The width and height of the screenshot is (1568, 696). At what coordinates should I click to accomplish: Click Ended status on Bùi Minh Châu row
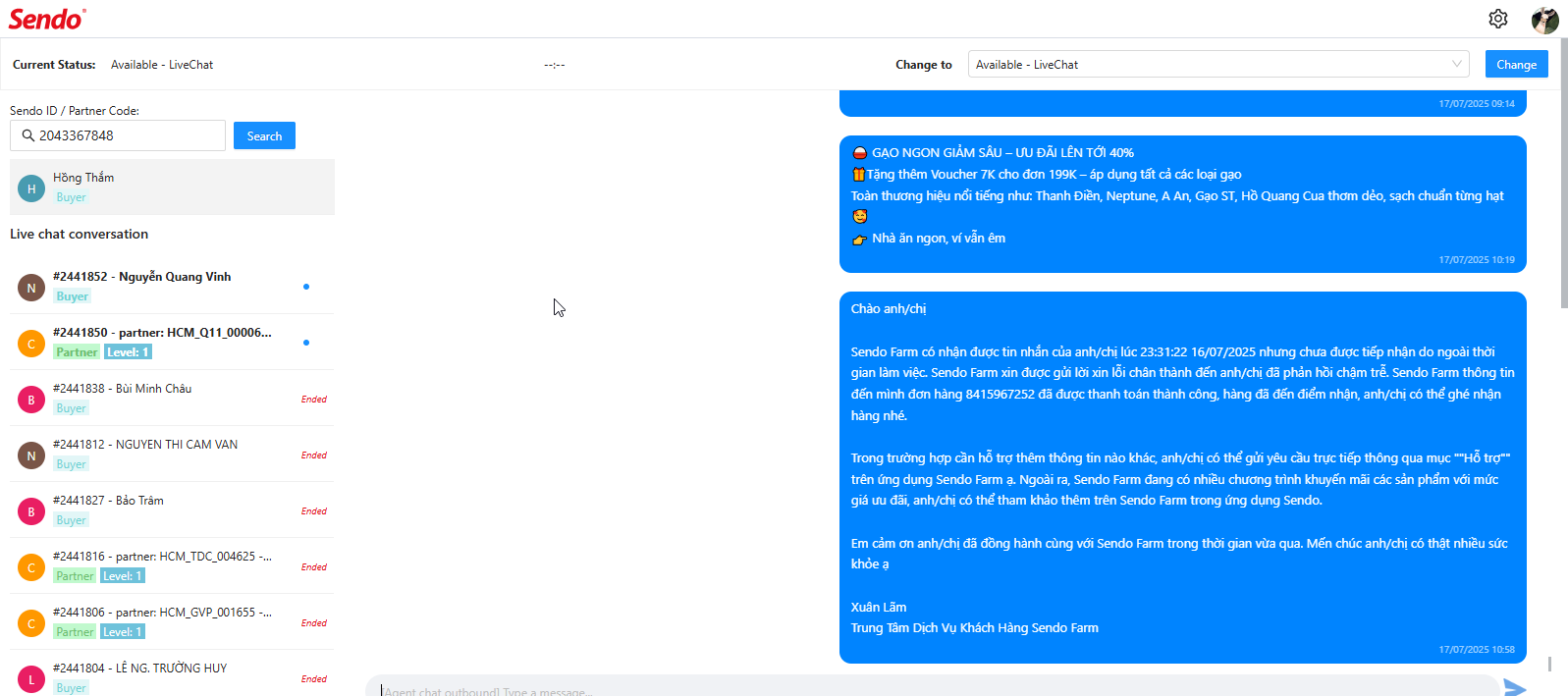point(314,400)
